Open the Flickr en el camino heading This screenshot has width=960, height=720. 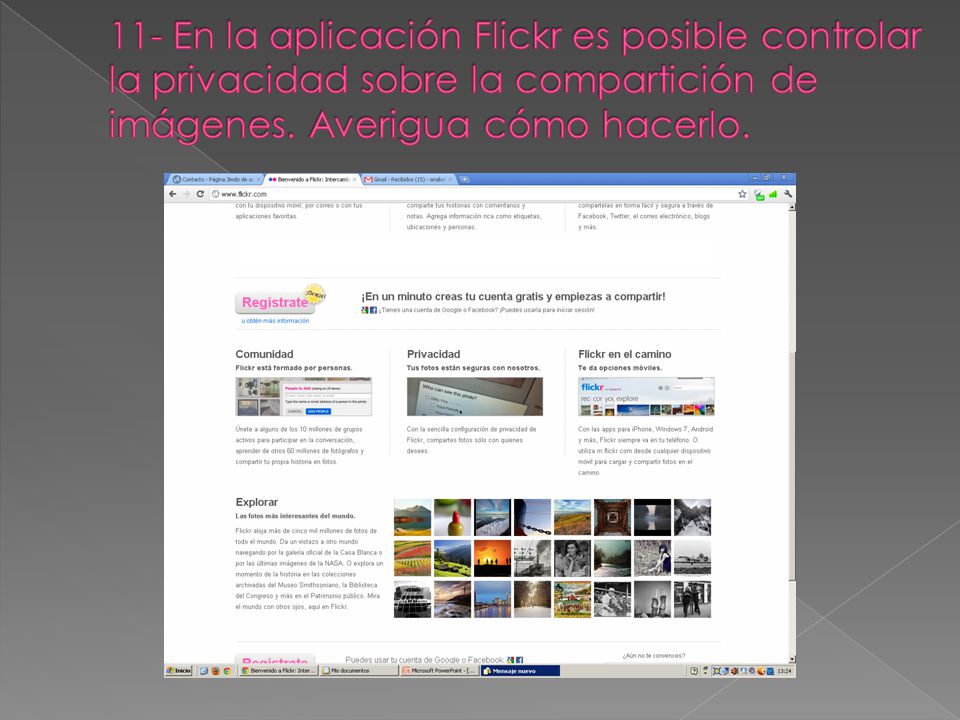tap(624, 354)
